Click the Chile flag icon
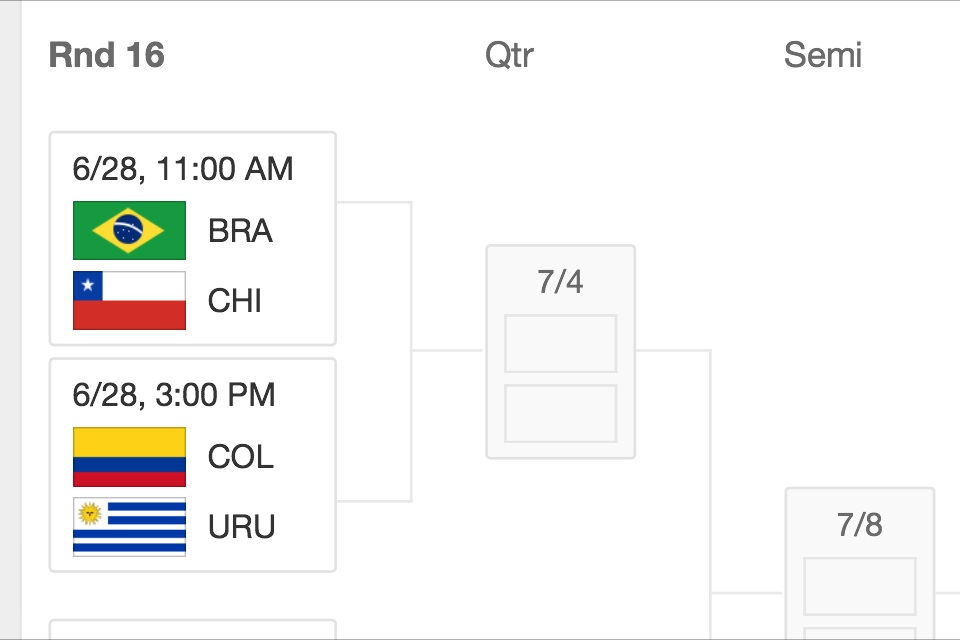The height and width of the screenshot is (640, 960). [x=129, y=300]
